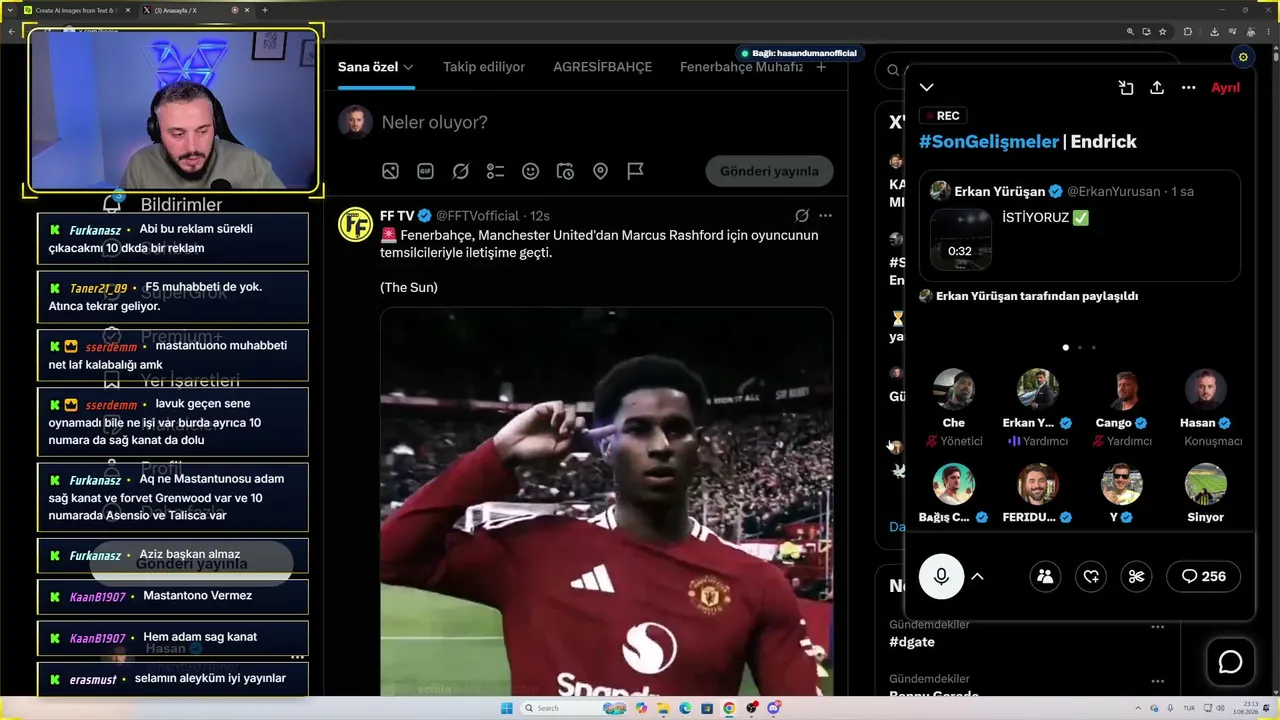This screenshot has height=720, width=1280.
Task: Open the Space's 256 comments
Action: (x=1203, y=576)
